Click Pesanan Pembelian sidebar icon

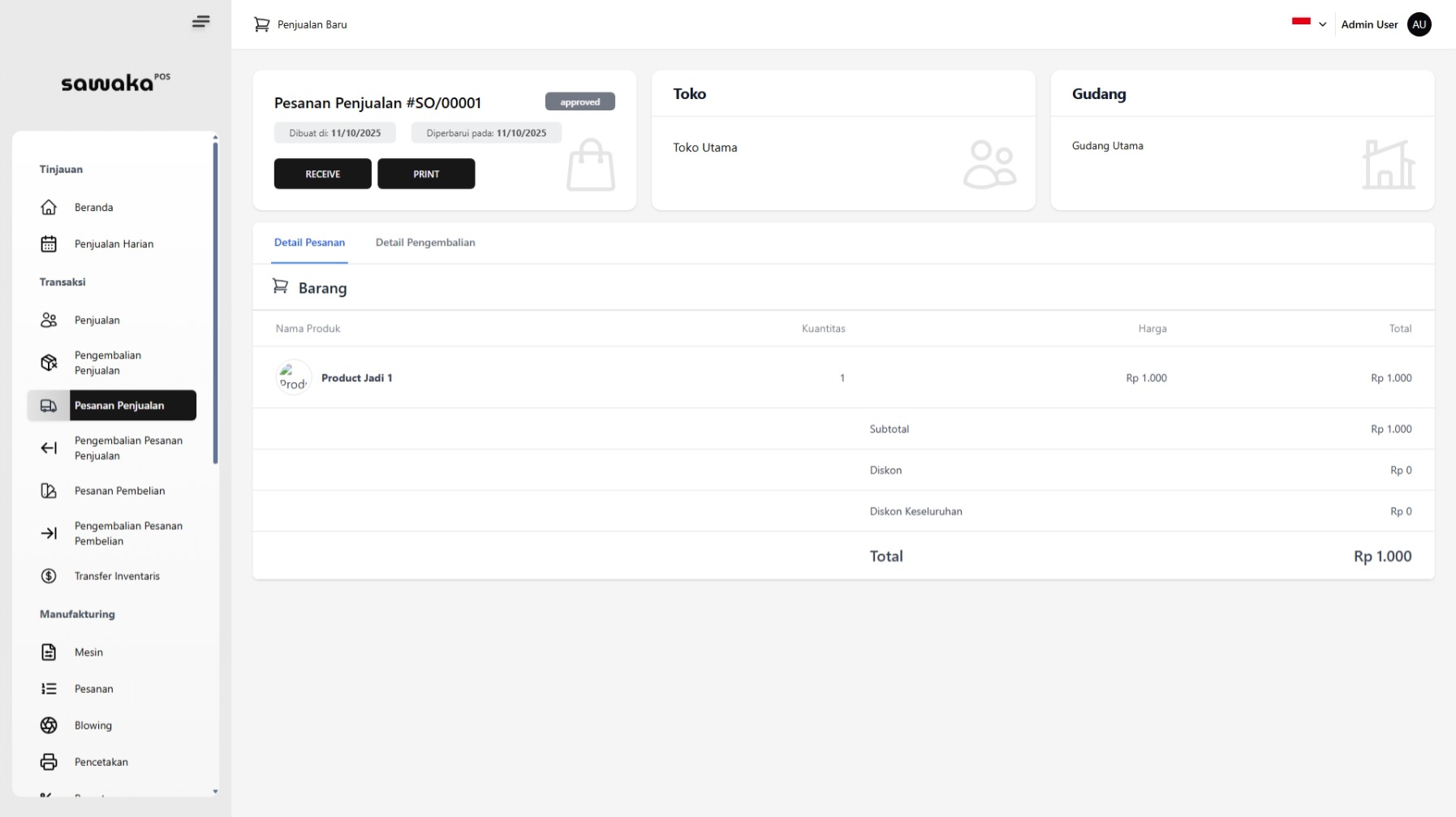(49, 491)
